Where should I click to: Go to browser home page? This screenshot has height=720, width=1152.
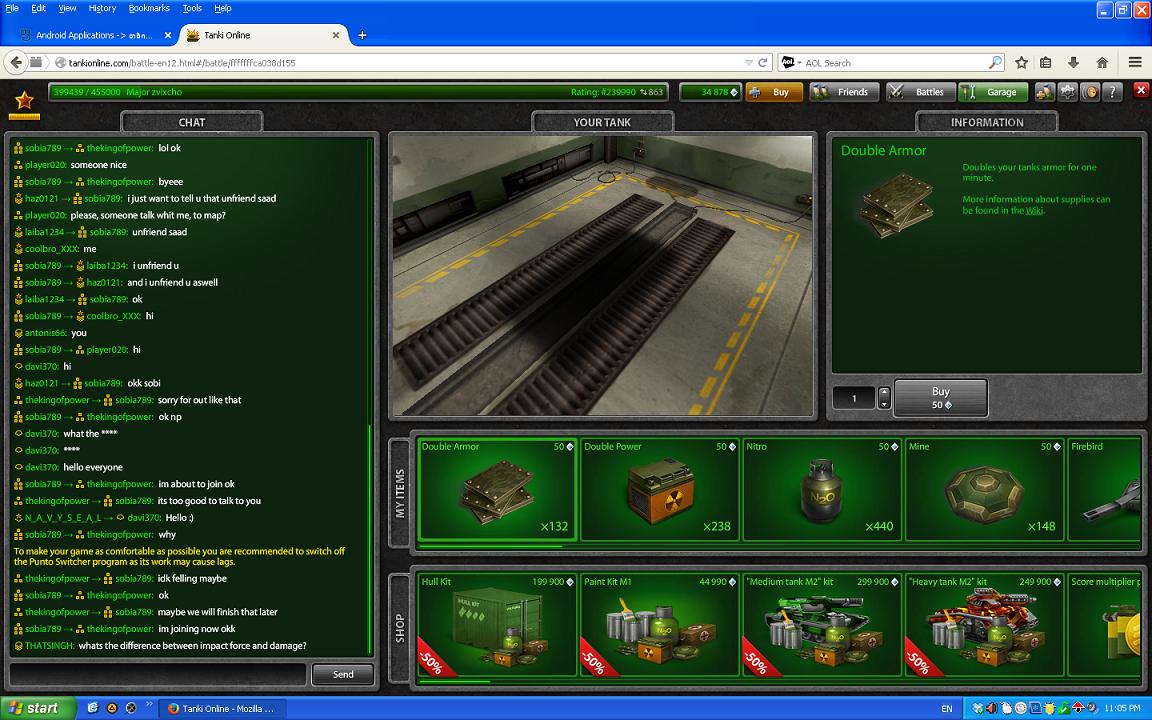[x=1102, y=62]
